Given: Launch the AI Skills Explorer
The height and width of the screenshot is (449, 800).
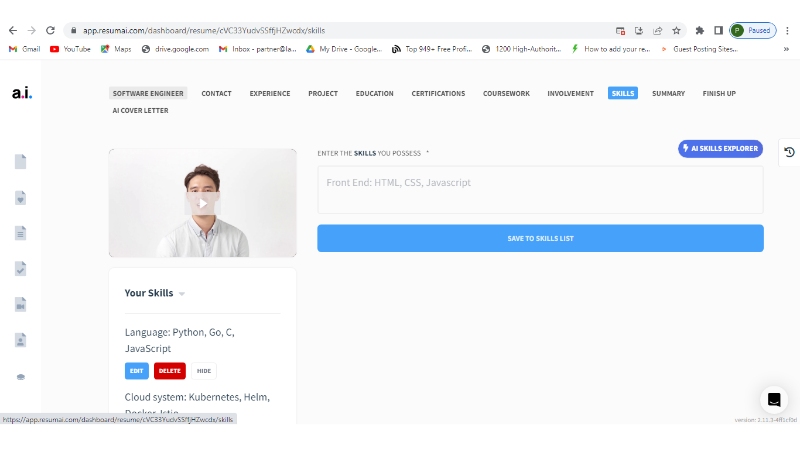Looking at the screenshot, I should (720, 148).
